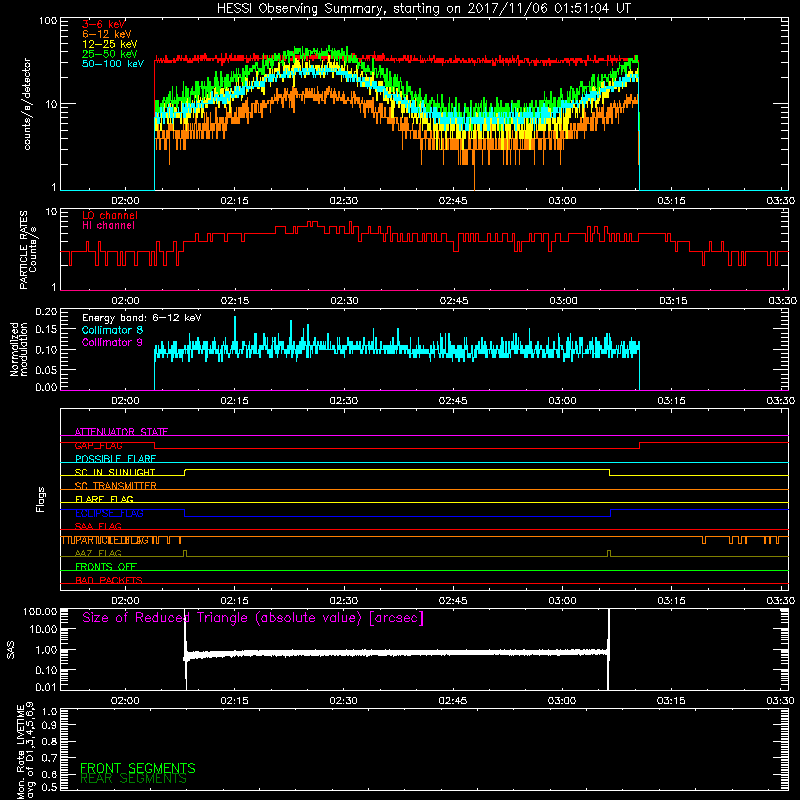This screenshot has width=800, height=800.
Task: Click the HI channel legend label
Action: 108,226
